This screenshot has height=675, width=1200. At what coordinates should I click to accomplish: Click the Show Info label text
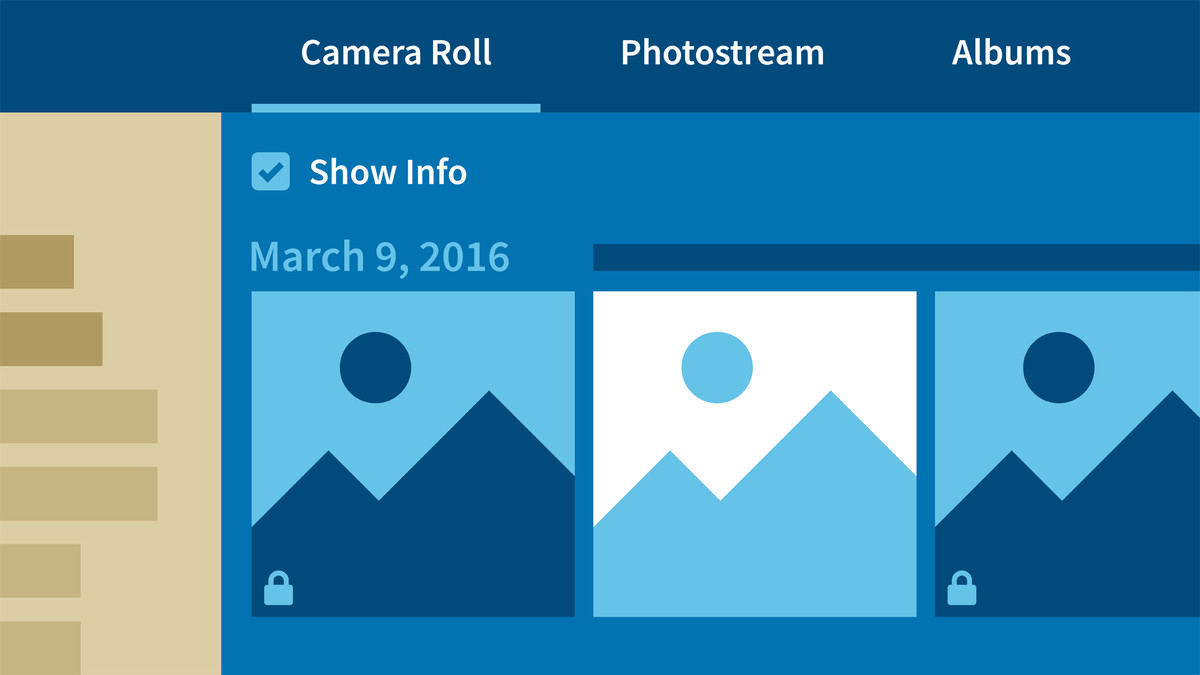point(388,172)
